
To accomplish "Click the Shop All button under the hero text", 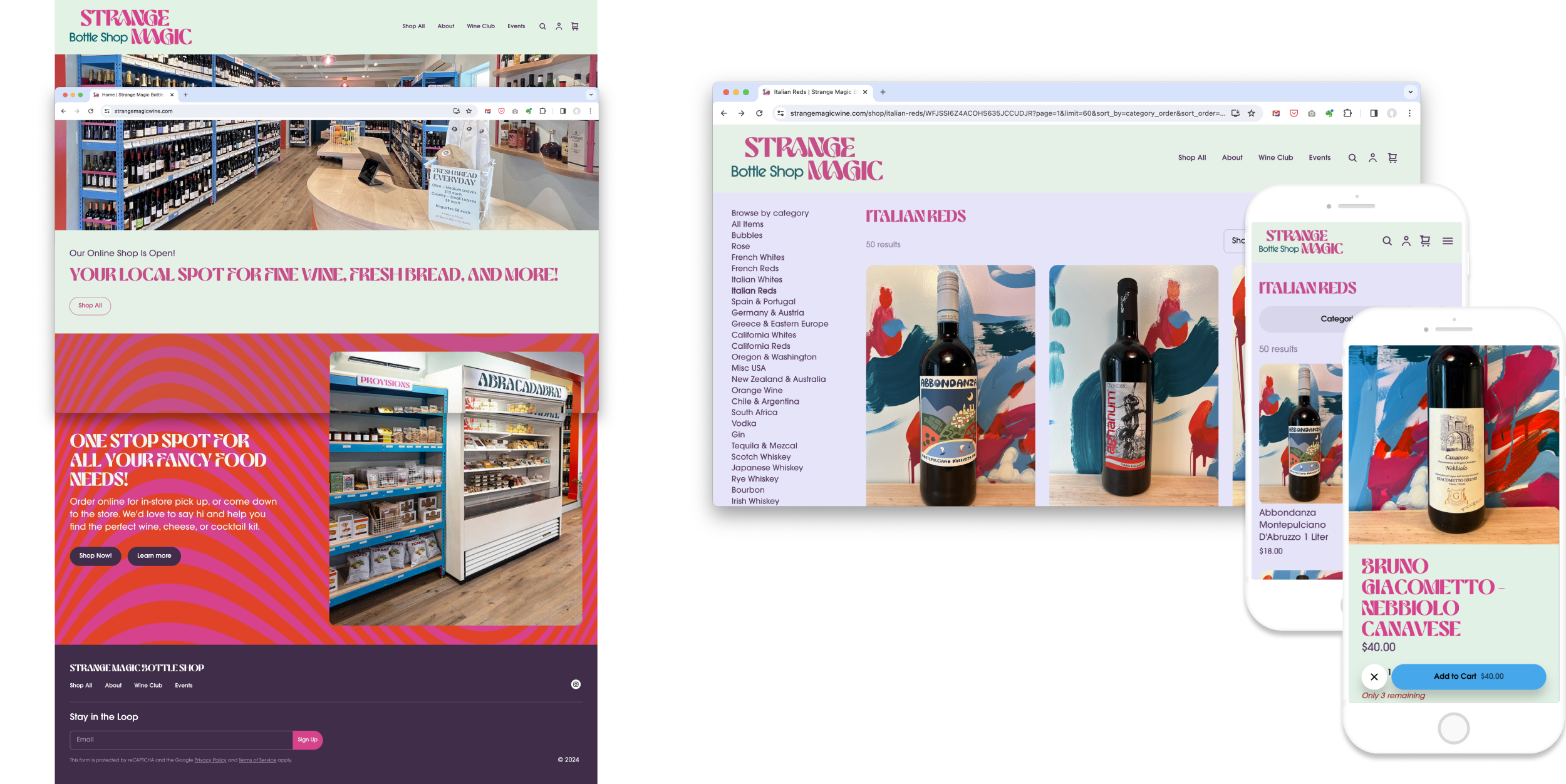I will click(x=90, y=306).
